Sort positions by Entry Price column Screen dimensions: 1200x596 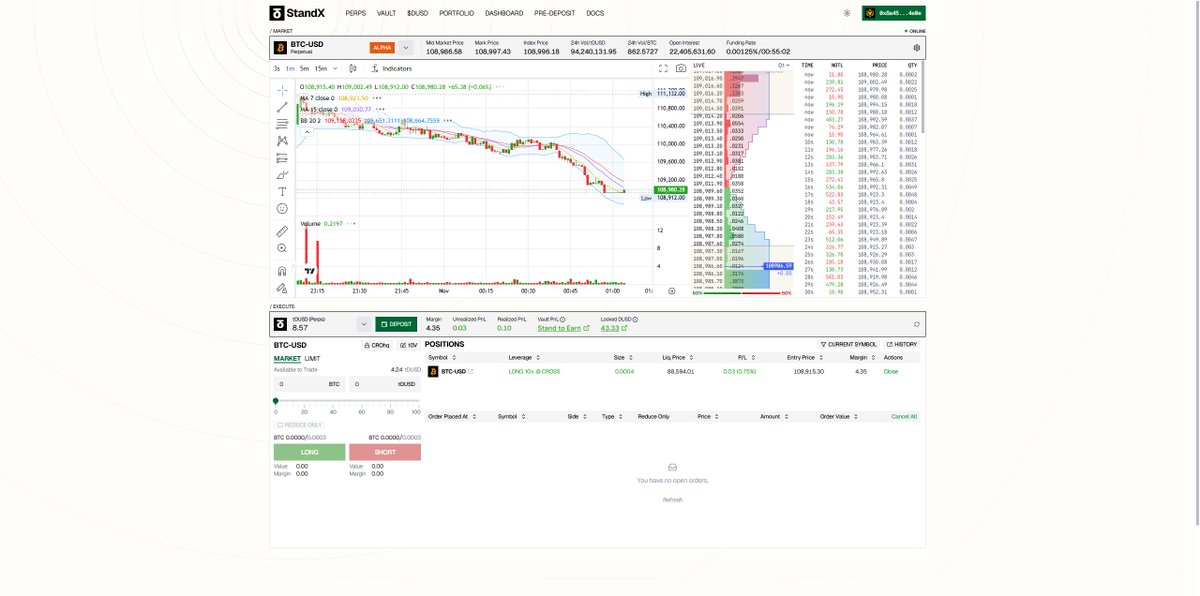(807, 357)
